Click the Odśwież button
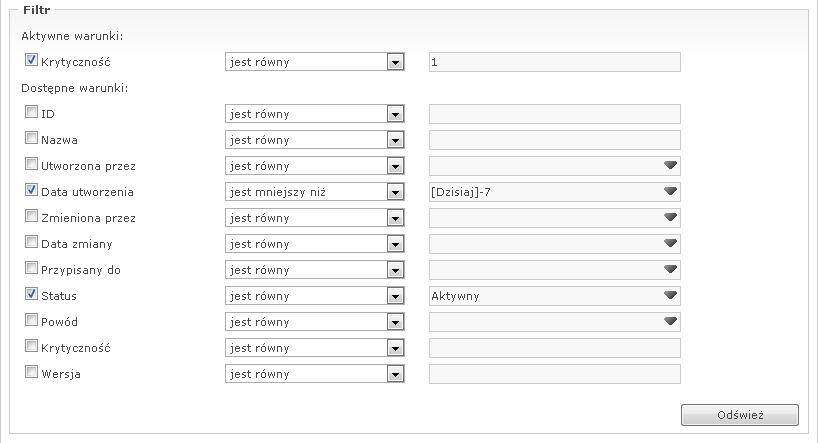The image size is (818, 443). coord(739,415)
